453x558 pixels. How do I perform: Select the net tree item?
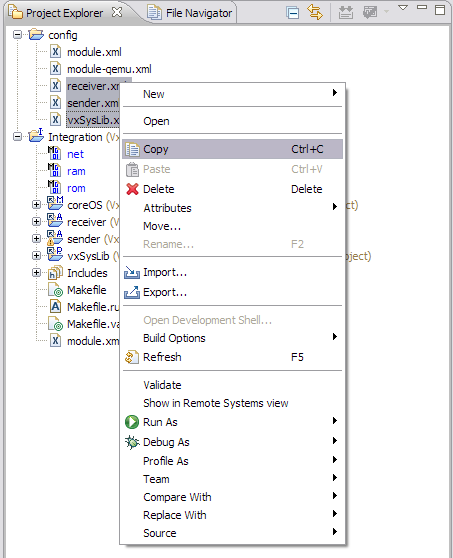click(75, 154)
